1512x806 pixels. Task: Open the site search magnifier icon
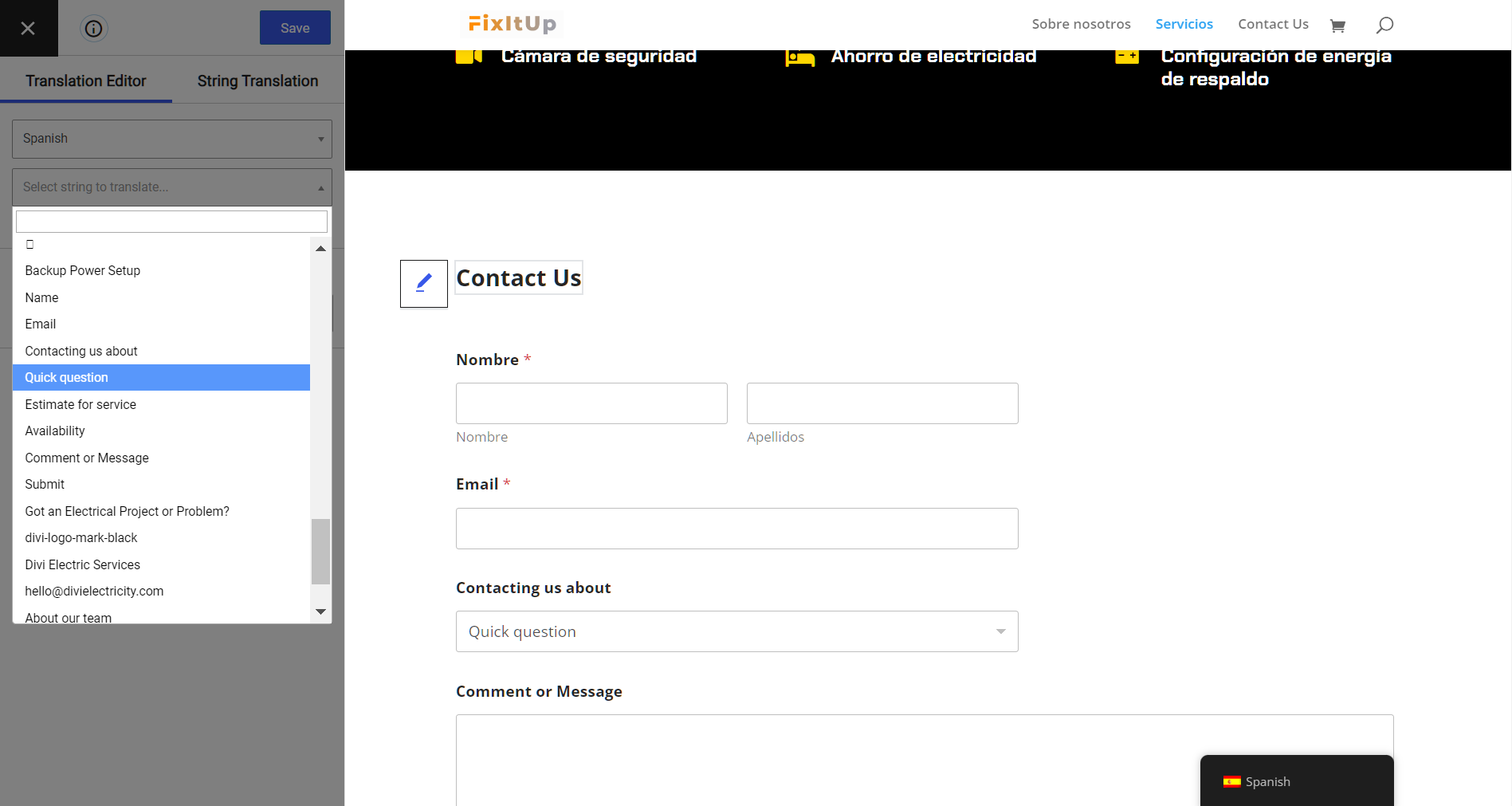(x=1384, y=25)
